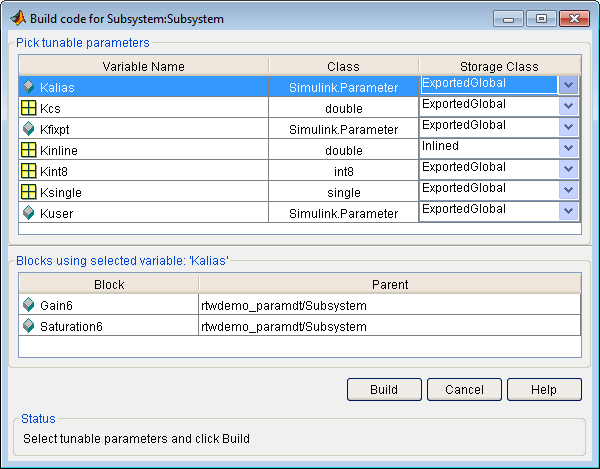The width and height of the screenshot is (600, 469).
Task: Click ExportedGlobal value in Kint8 row
Action: point(464,167)
